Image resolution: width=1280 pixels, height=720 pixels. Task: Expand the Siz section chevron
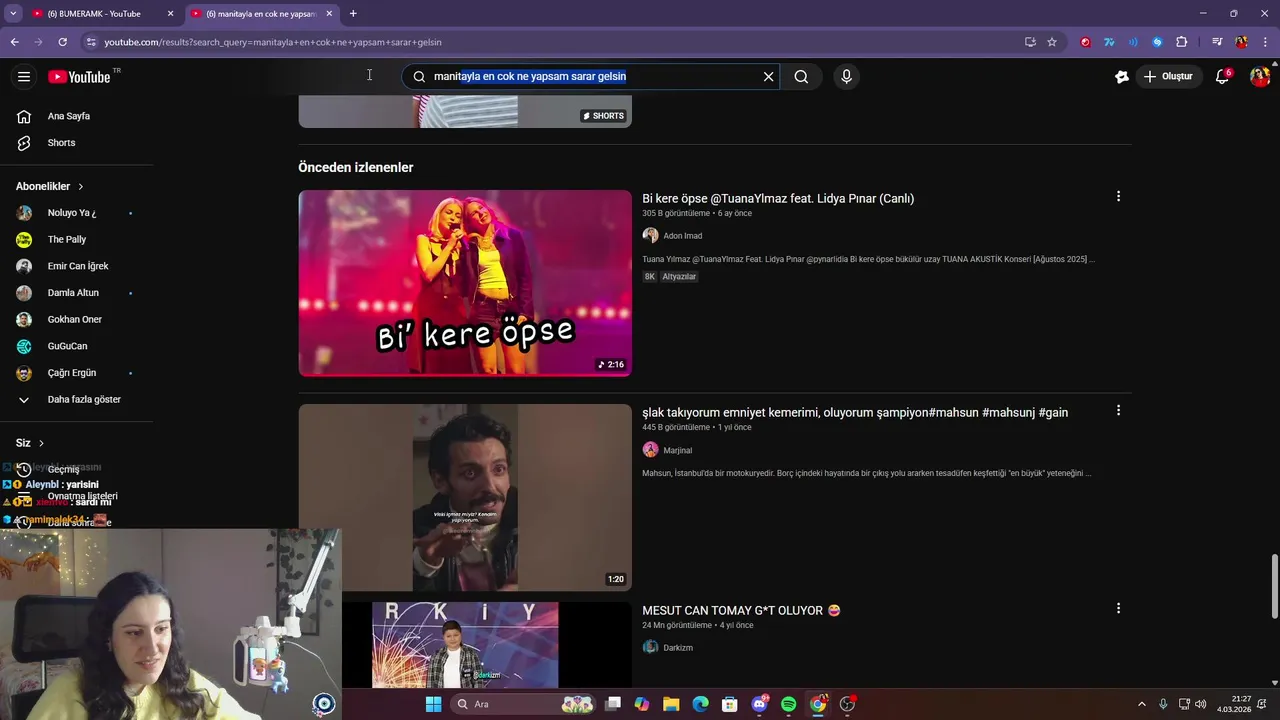point(41,443)
